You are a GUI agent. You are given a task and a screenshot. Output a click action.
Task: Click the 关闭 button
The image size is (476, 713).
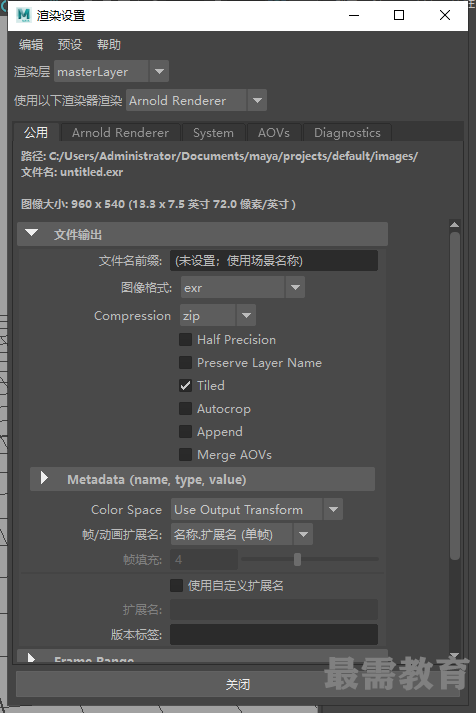[237, 684]
